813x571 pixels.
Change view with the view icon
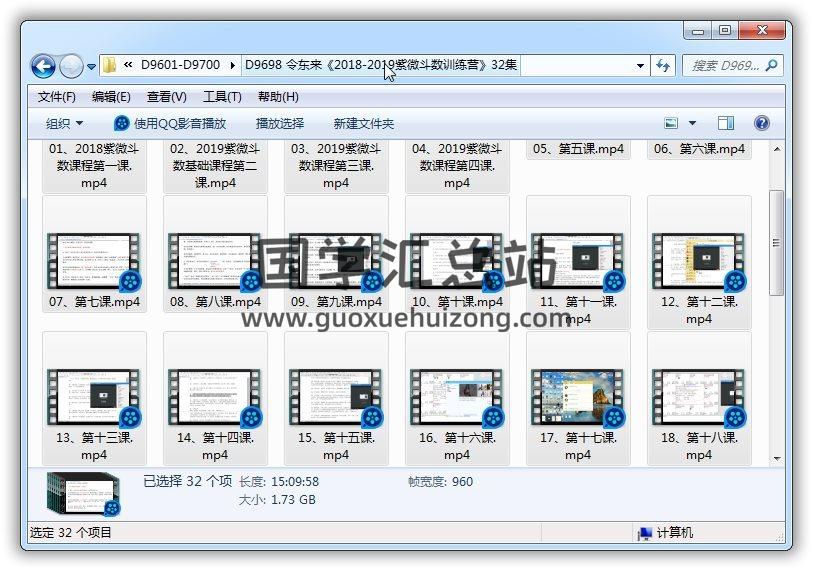point(671,123)
